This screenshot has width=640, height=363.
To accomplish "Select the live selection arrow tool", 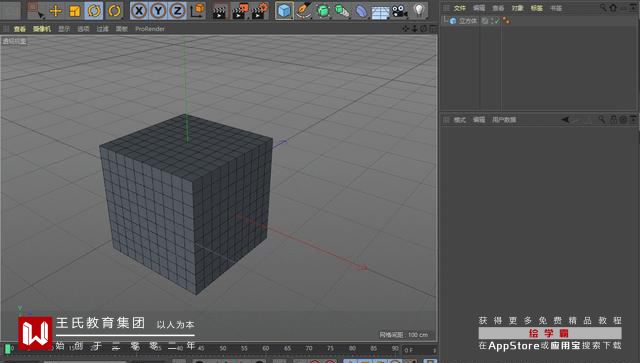I will [x=36, y=11].
